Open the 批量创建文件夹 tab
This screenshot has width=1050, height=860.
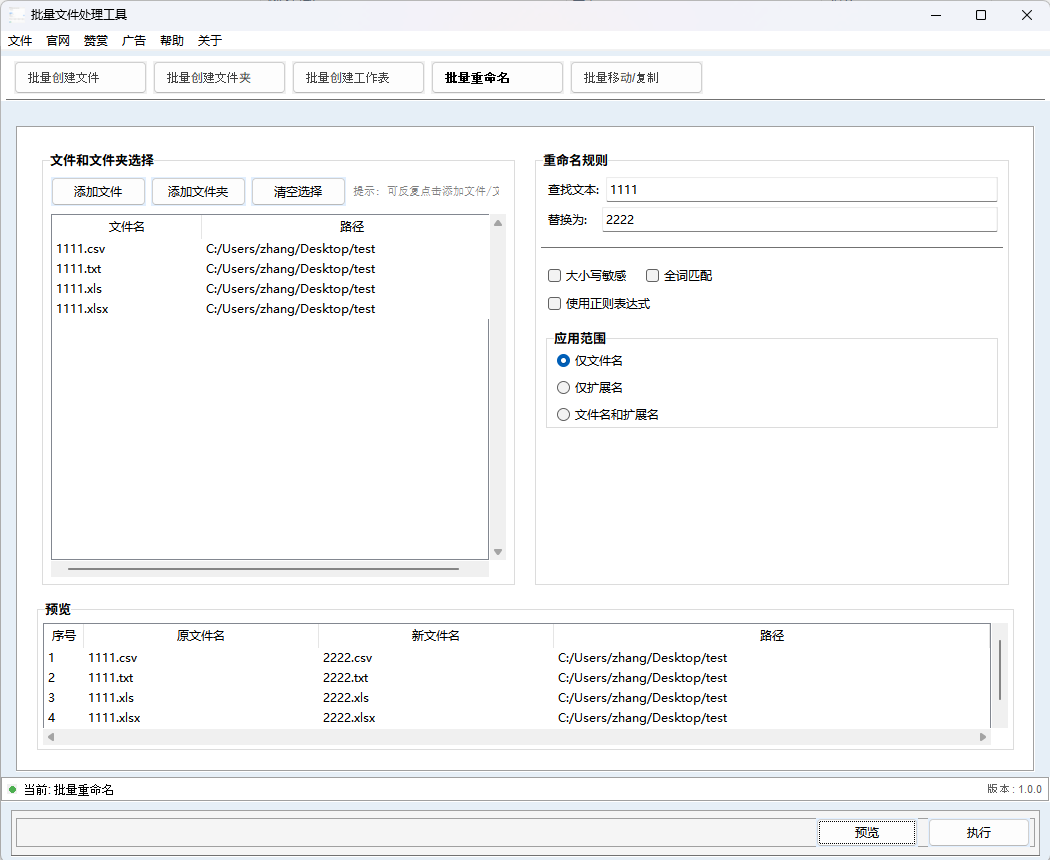219,78
